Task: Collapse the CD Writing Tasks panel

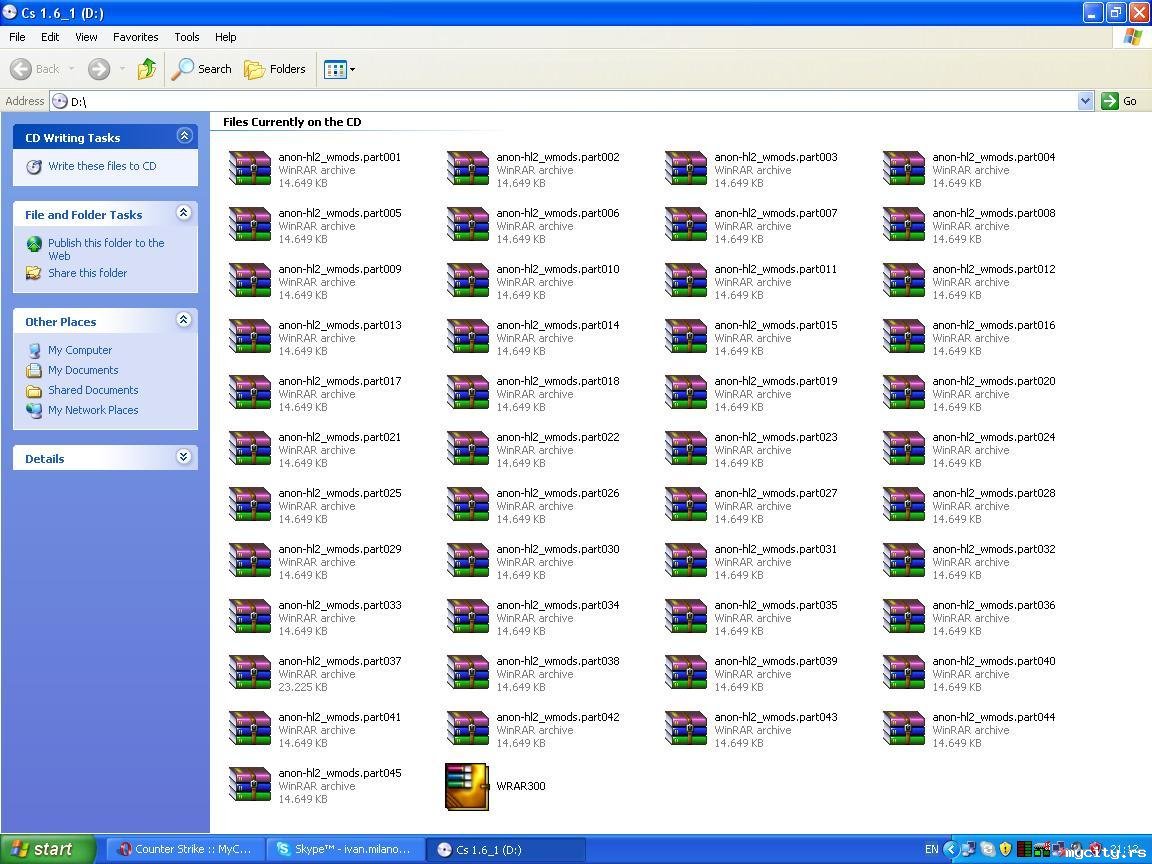Action: 184,136
